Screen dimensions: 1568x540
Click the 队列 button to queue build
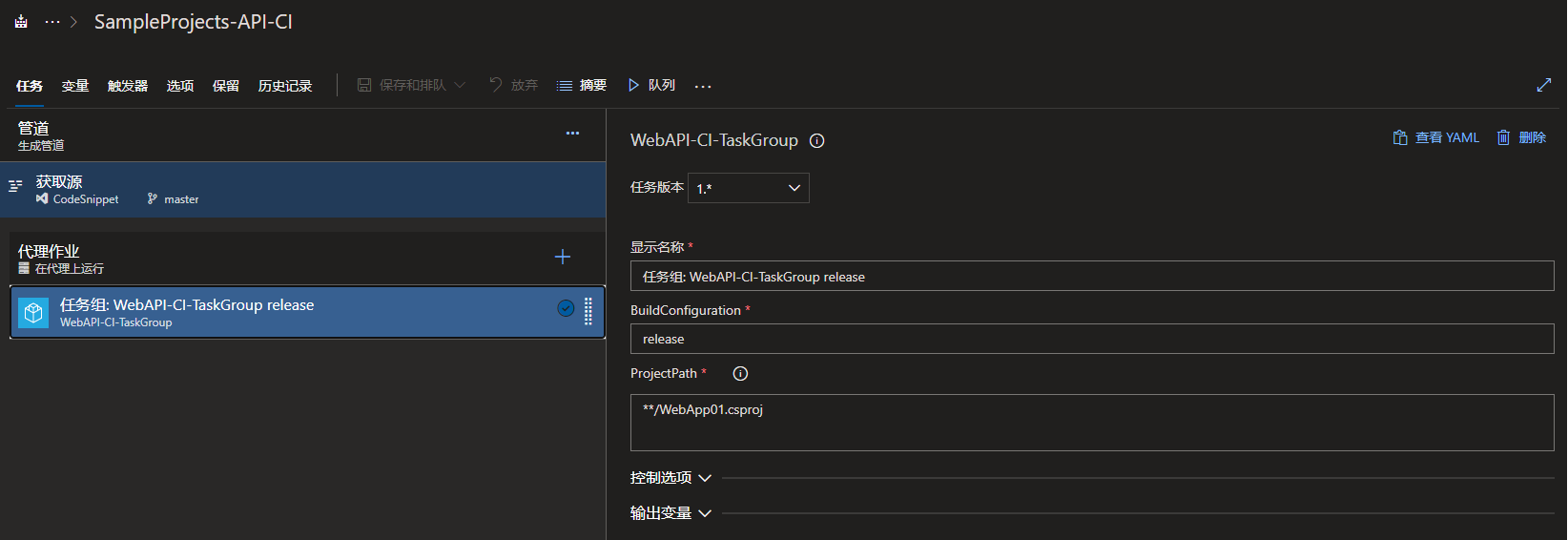tap(651, 85)
